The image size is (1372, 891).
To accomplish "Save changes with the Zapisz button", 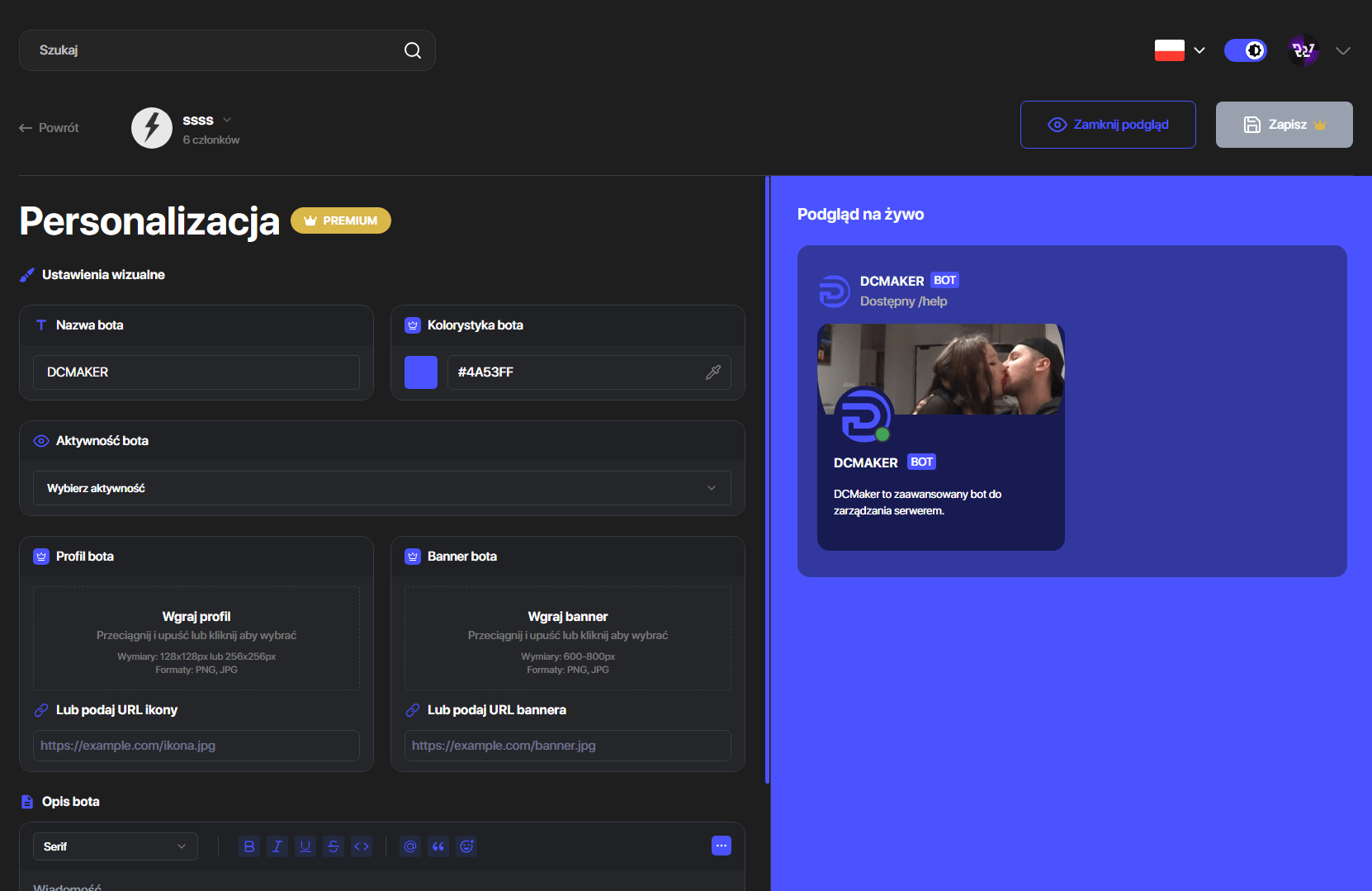I will (1284, 125).
